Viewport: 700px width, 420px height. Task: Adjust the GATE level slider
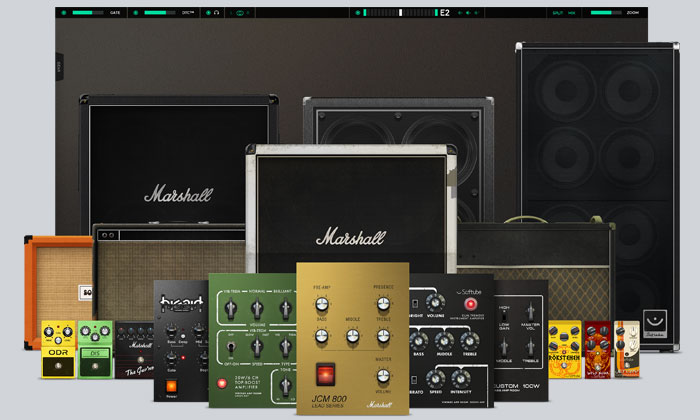88,12
